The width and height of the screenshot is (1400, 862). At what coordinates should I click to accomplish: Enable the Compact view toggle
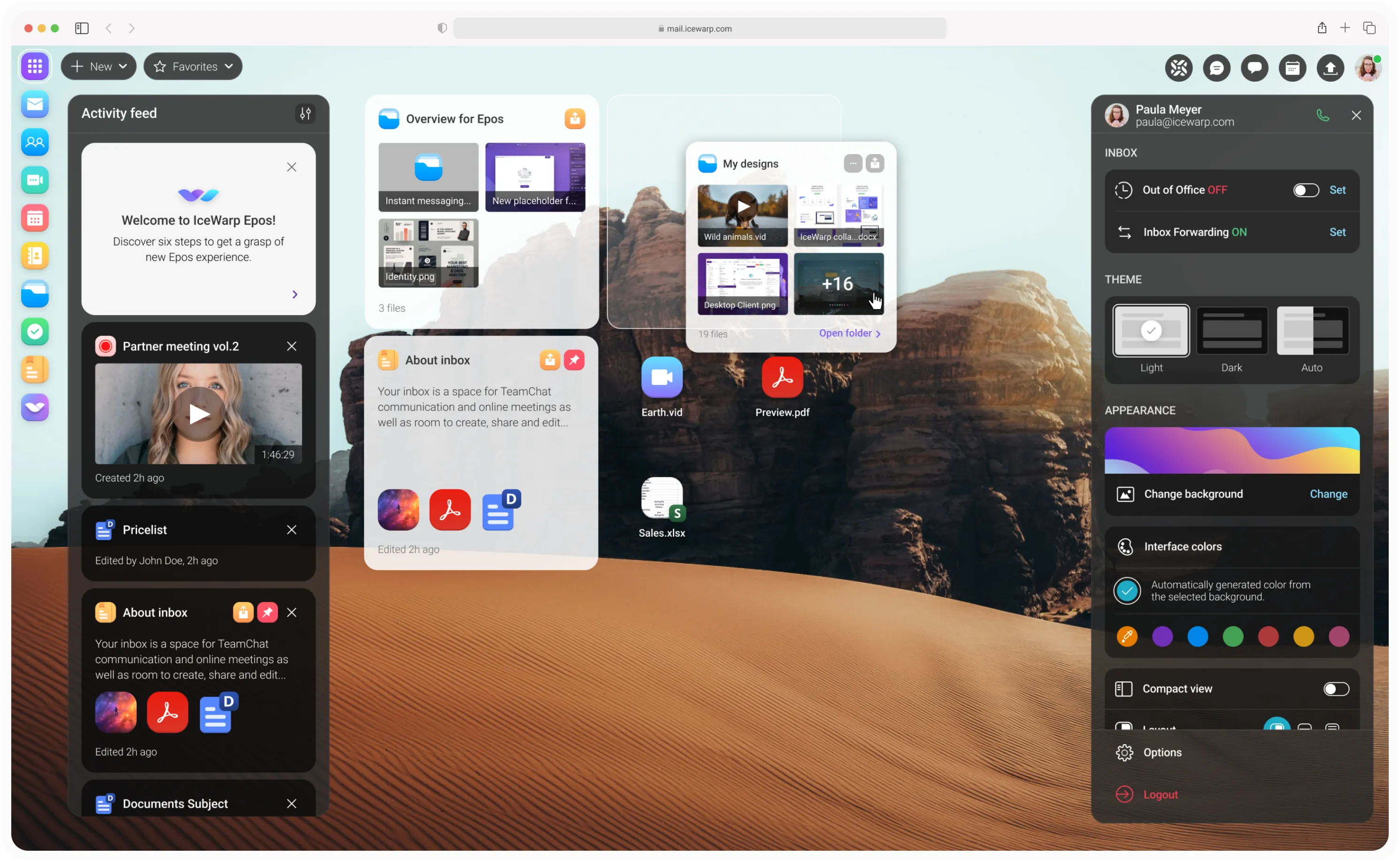pos(1336,689)
